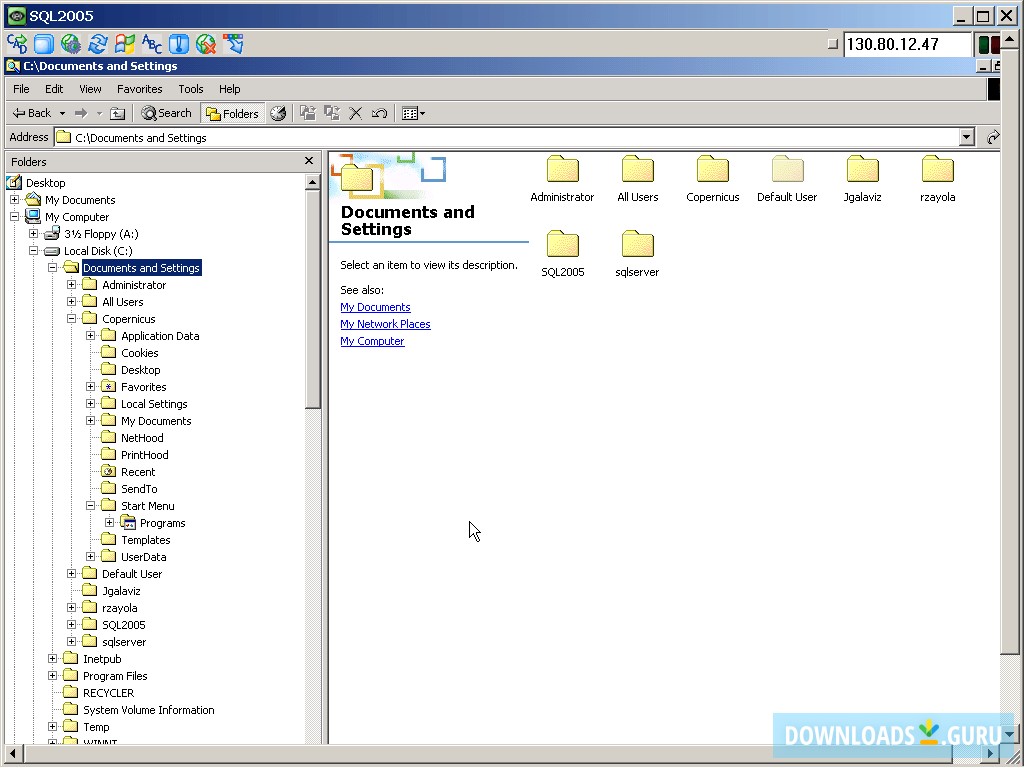1024x768 pixels.
Task: Click the Move To folder icon
Action: [x=308, y=114]
